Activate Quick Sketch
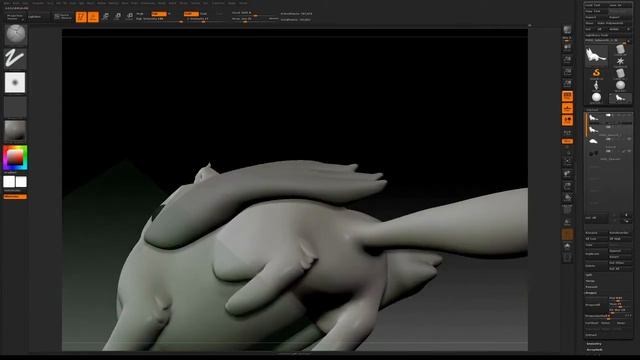 click(63, 17)
